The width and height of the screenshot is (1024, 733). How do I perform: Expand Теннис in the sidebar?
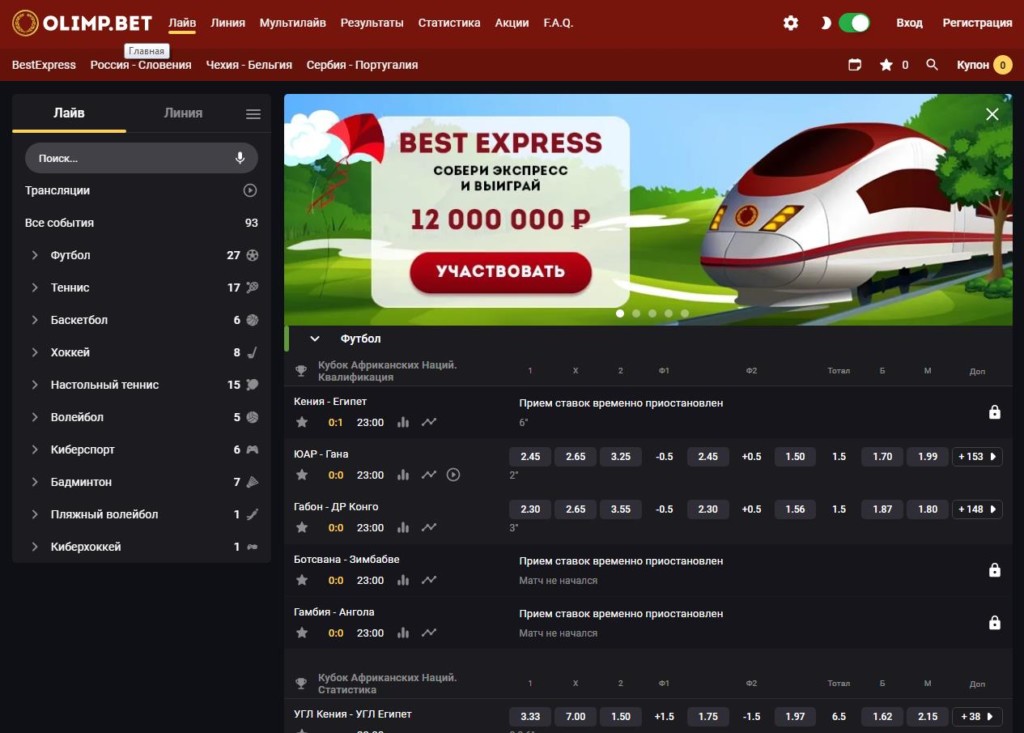pyautogui.click(x=35, y=287)
